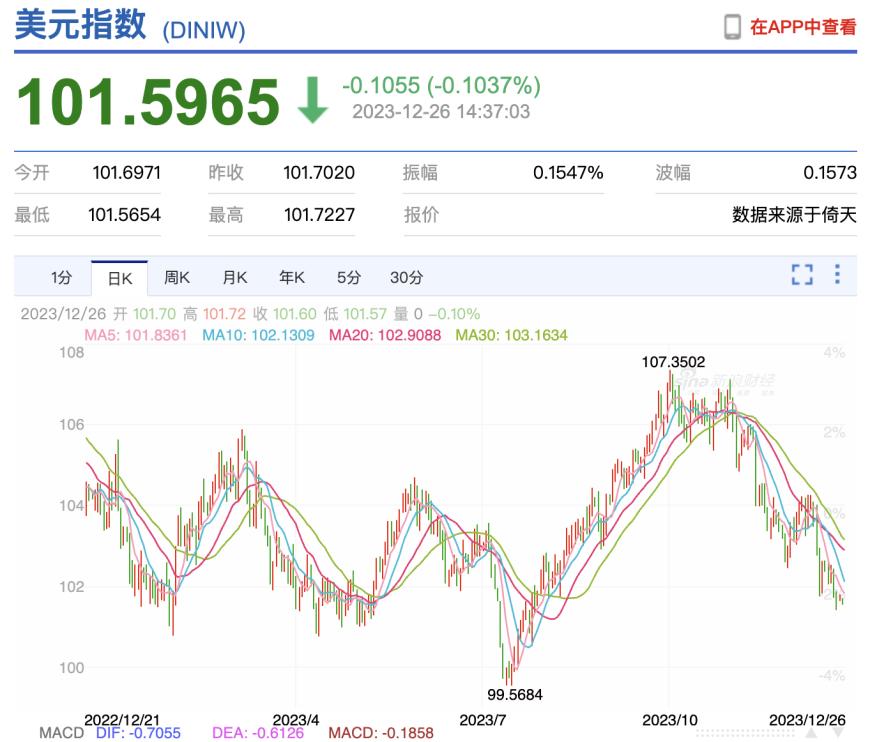Click the faint up triangle below the chart
The width and height of the screenshot is (870, 742).
coord(811,734)
